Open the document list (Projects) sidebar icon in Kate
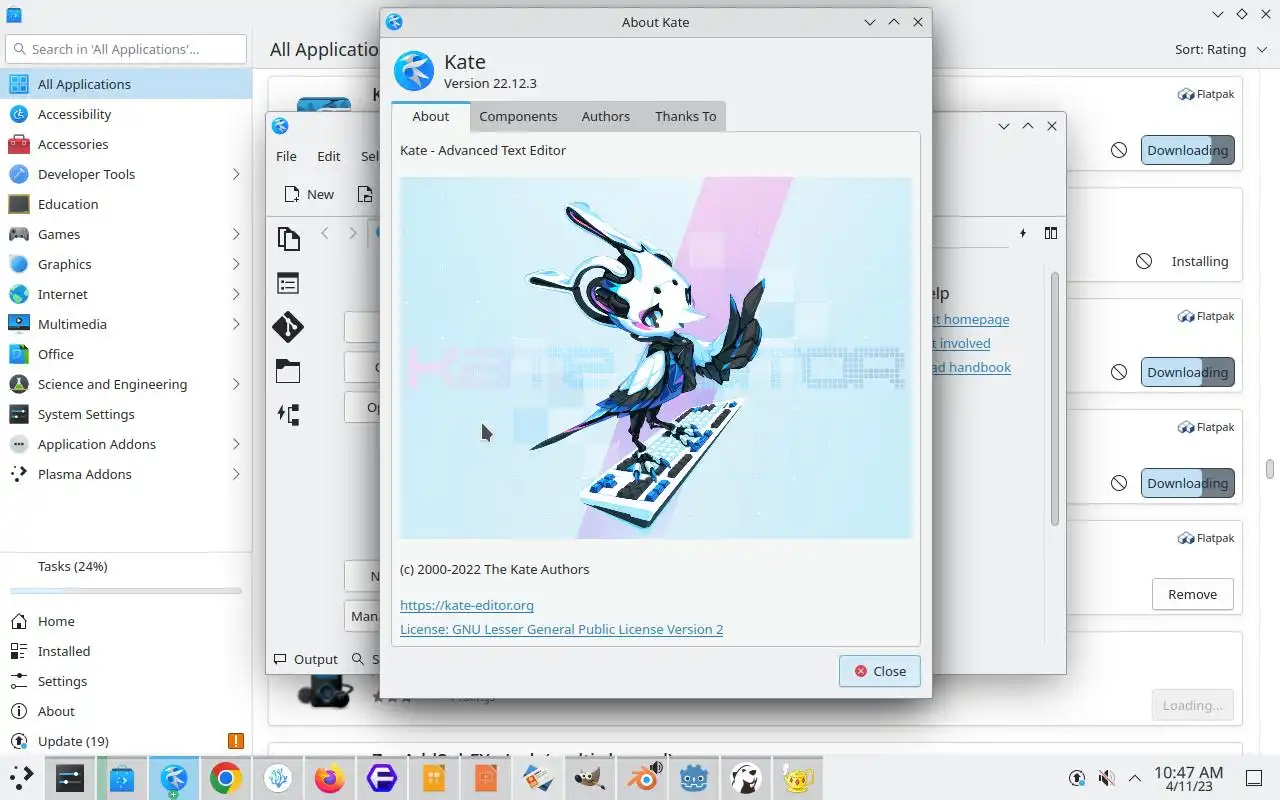 pyautogui.click(x=288, y=284)
